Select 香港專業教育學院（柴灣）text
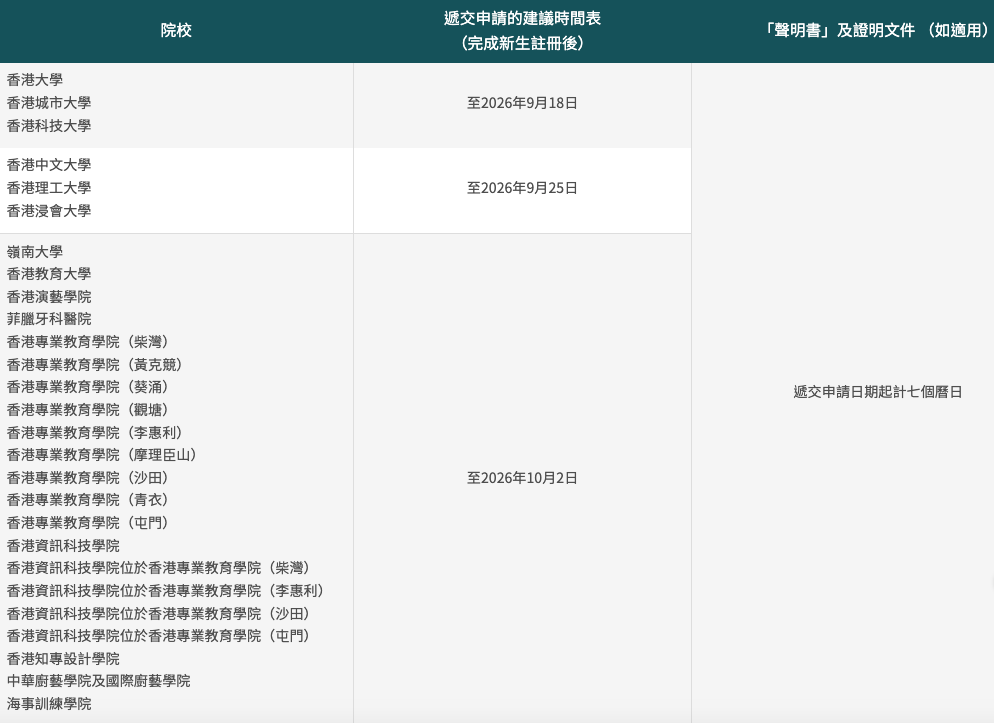 pyautogui.click(x=87, y=342)
